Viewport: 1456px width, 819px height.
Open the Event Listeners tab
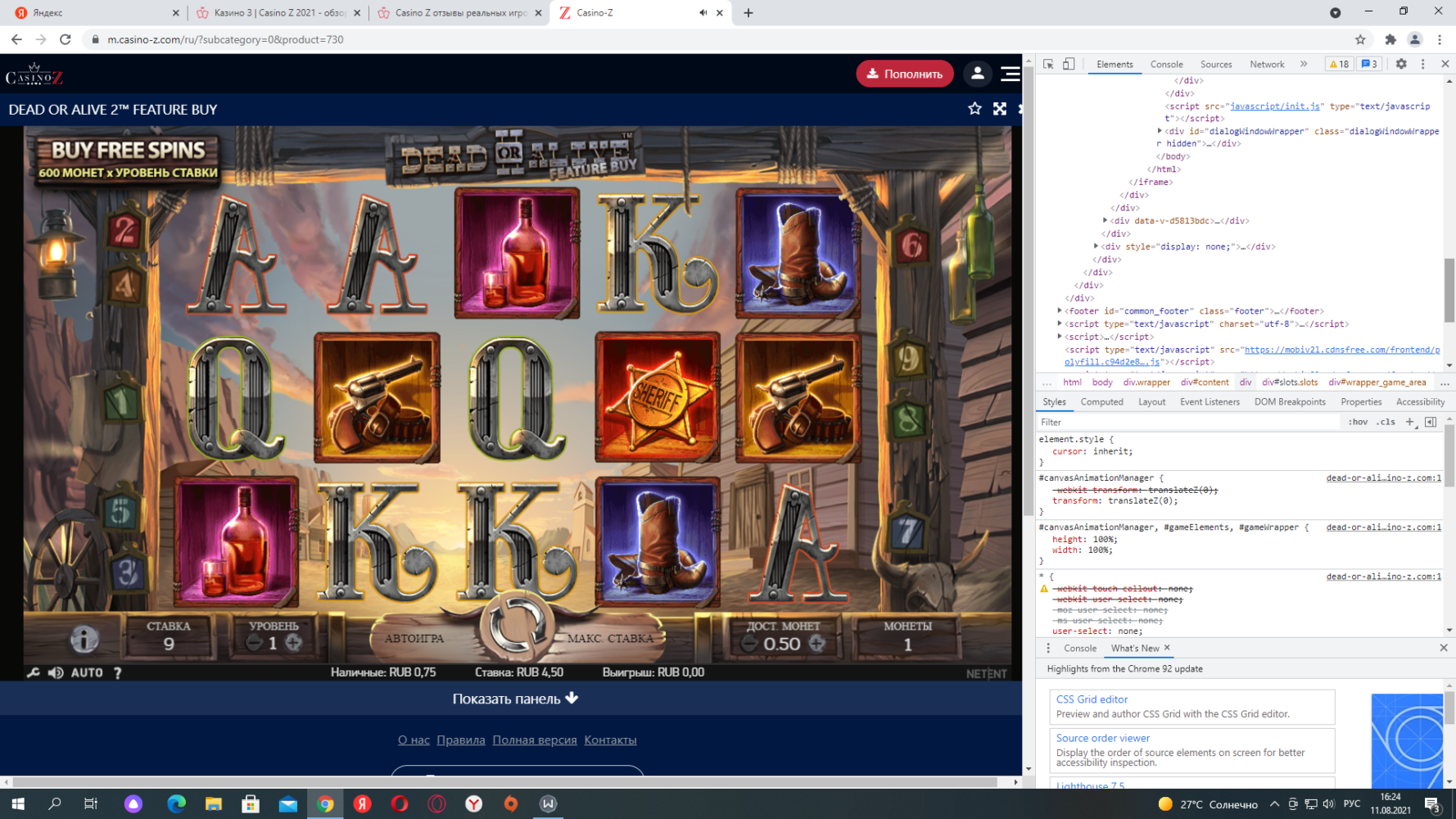[1210, 402]
